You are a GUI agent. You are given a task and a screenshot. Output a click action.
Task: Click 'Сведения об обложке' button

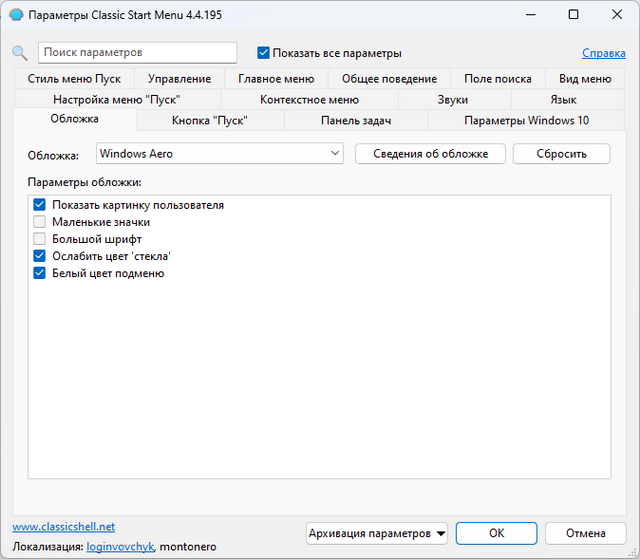coord(430,153)
